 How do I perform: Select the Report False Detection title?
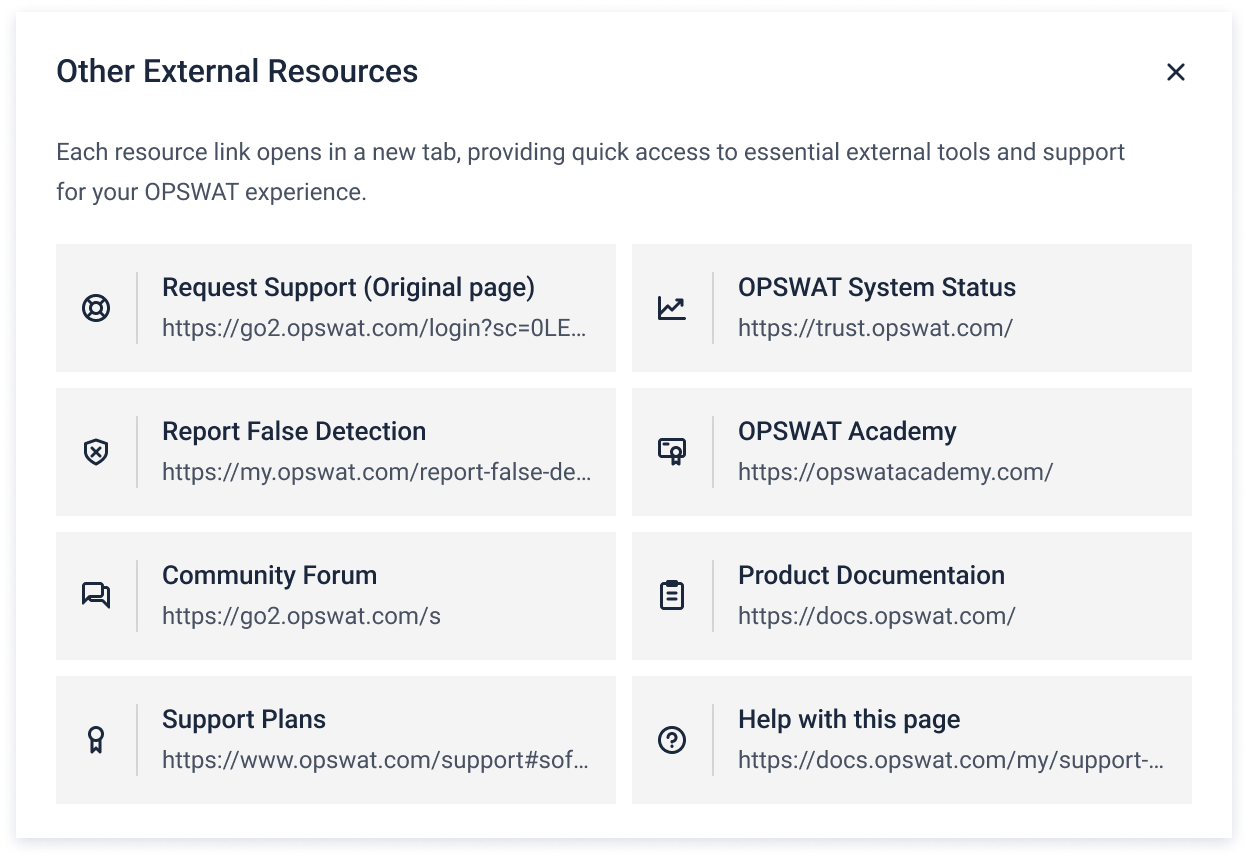click(294, 432)
